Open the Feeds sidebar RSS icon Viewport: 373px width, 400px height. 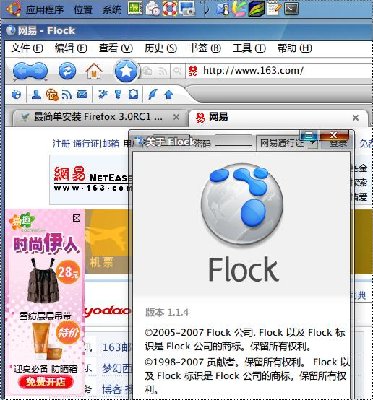[67, 95]
